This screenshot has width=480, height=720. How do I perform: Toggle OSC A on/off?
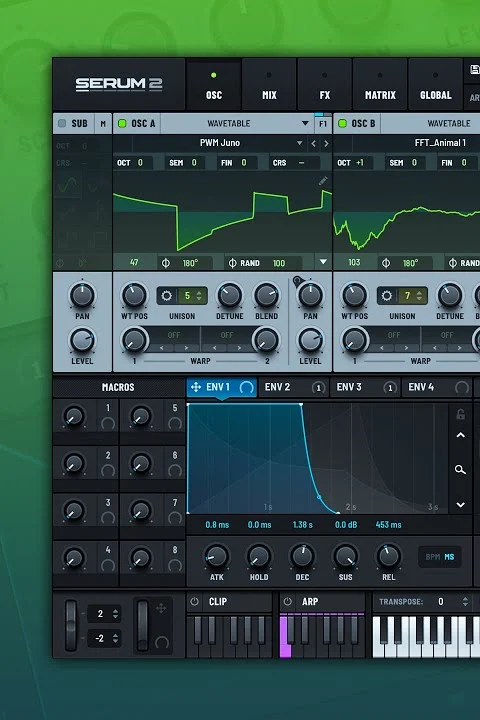coord(122,123)
